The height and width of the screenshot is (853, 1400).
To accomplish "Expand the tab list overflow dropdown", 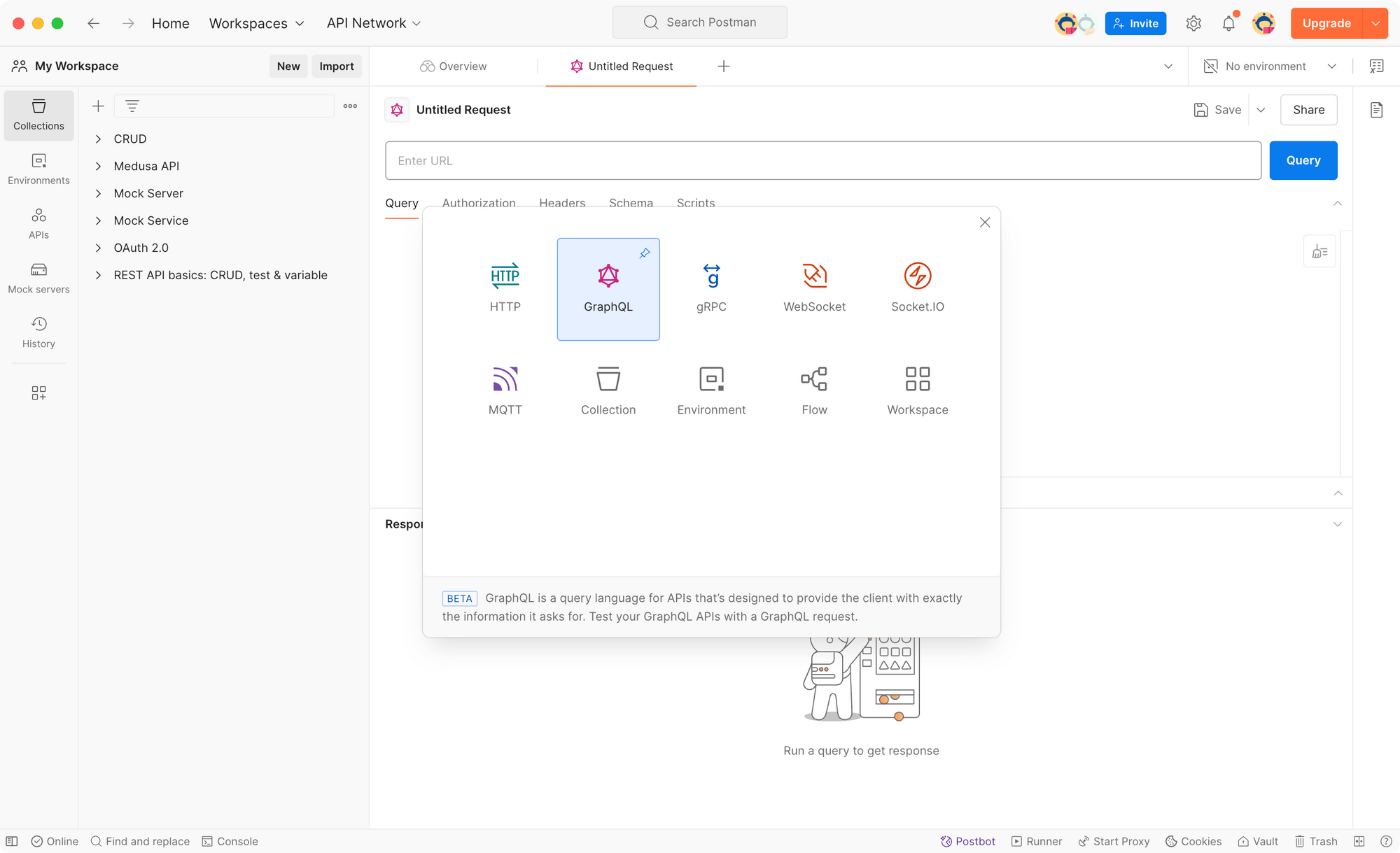I will [x=1168, y=66].
